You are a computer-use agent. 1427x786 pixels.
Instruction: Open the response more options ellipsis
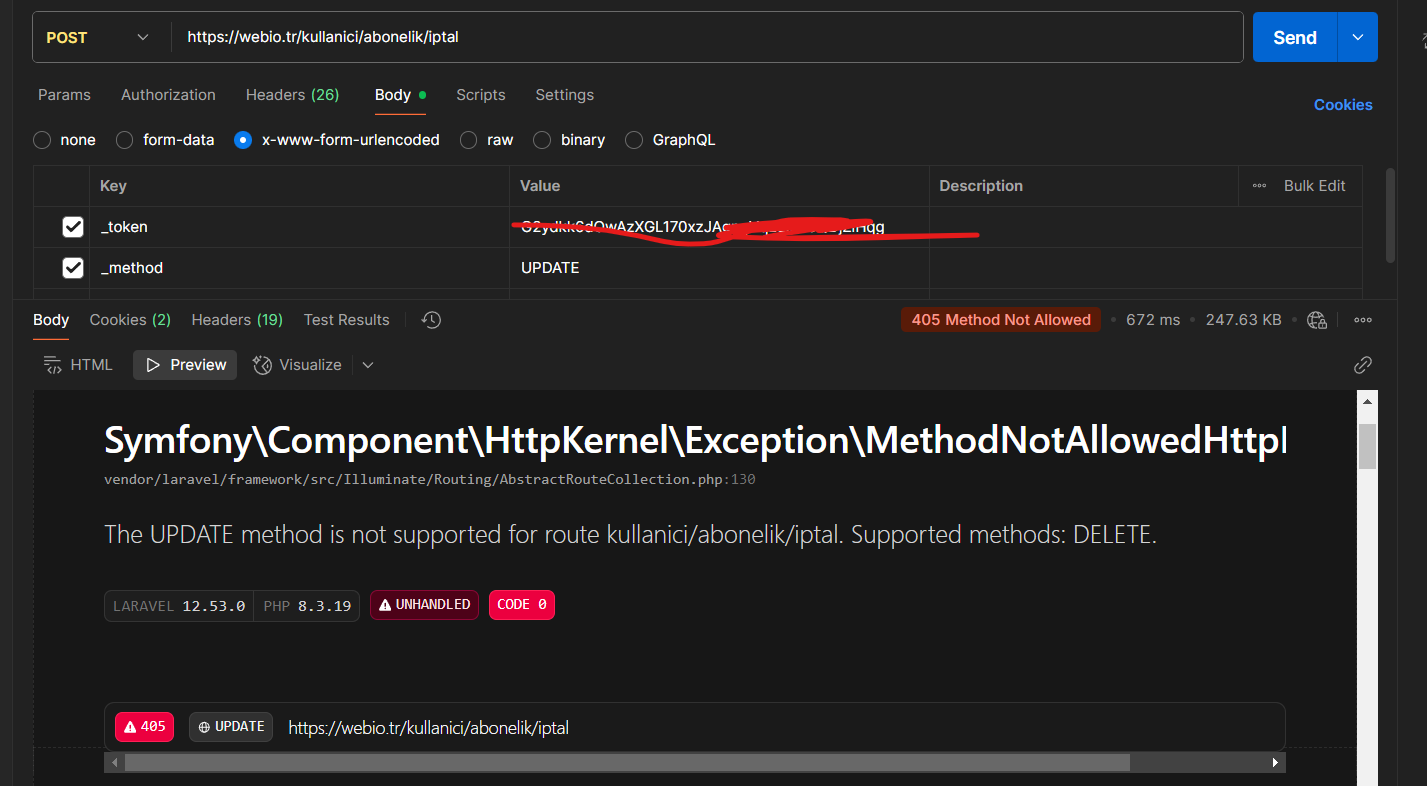[x=1362, y=320]
